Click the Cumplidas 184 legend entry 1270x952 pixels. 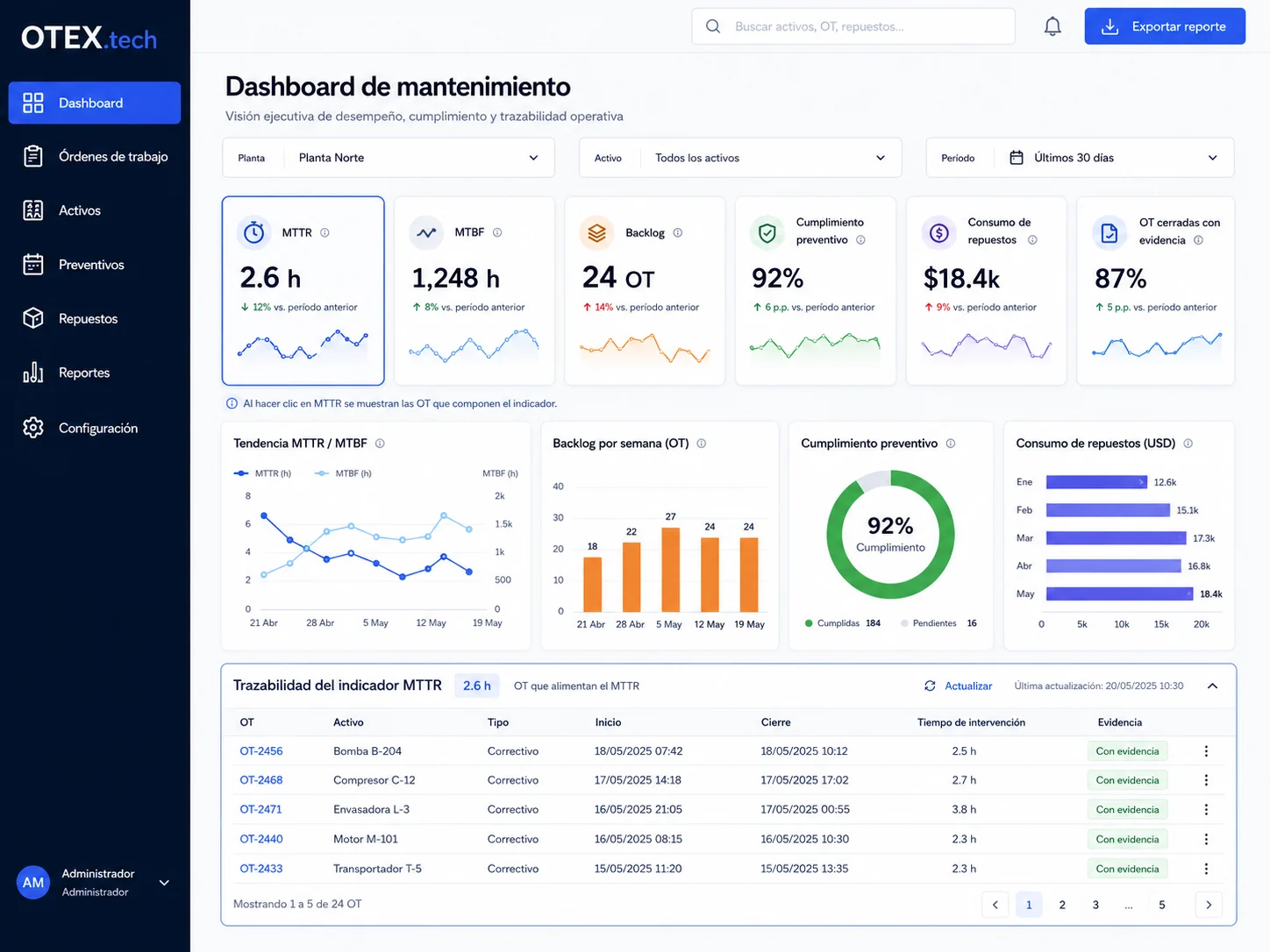[843, 623]
